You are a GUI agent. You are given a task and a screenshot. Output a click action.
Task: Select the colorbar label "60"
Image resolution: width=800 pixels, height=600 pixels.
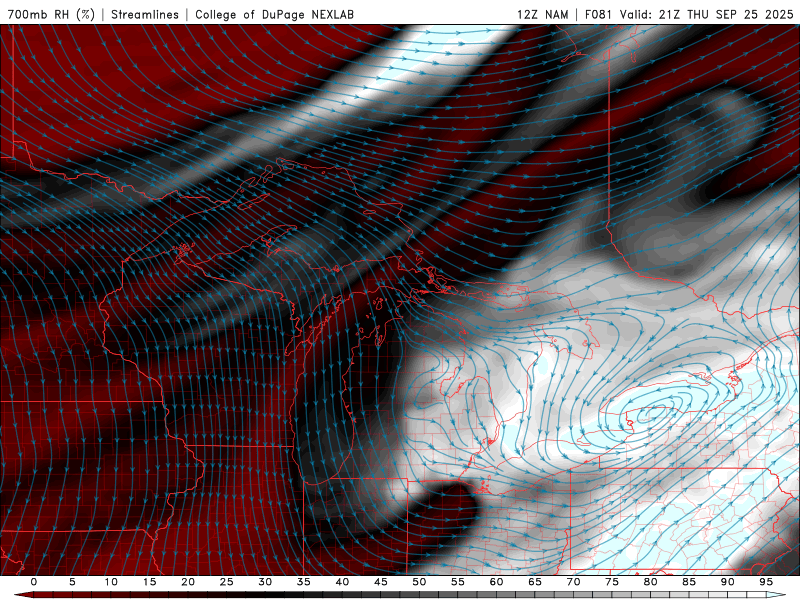496,582
